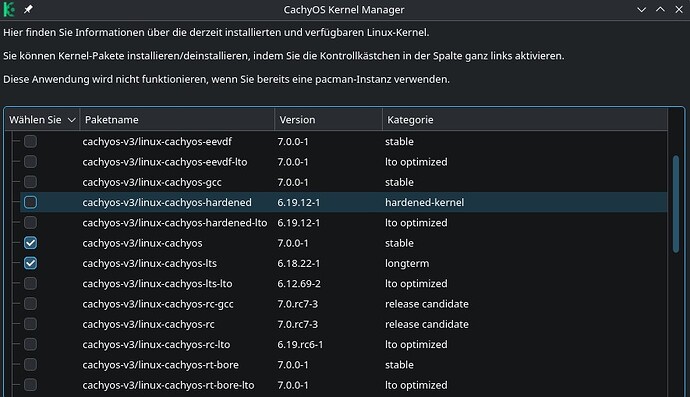Tick the checkbox for cachyos-v3/linux-cachyos-rc

30,324
